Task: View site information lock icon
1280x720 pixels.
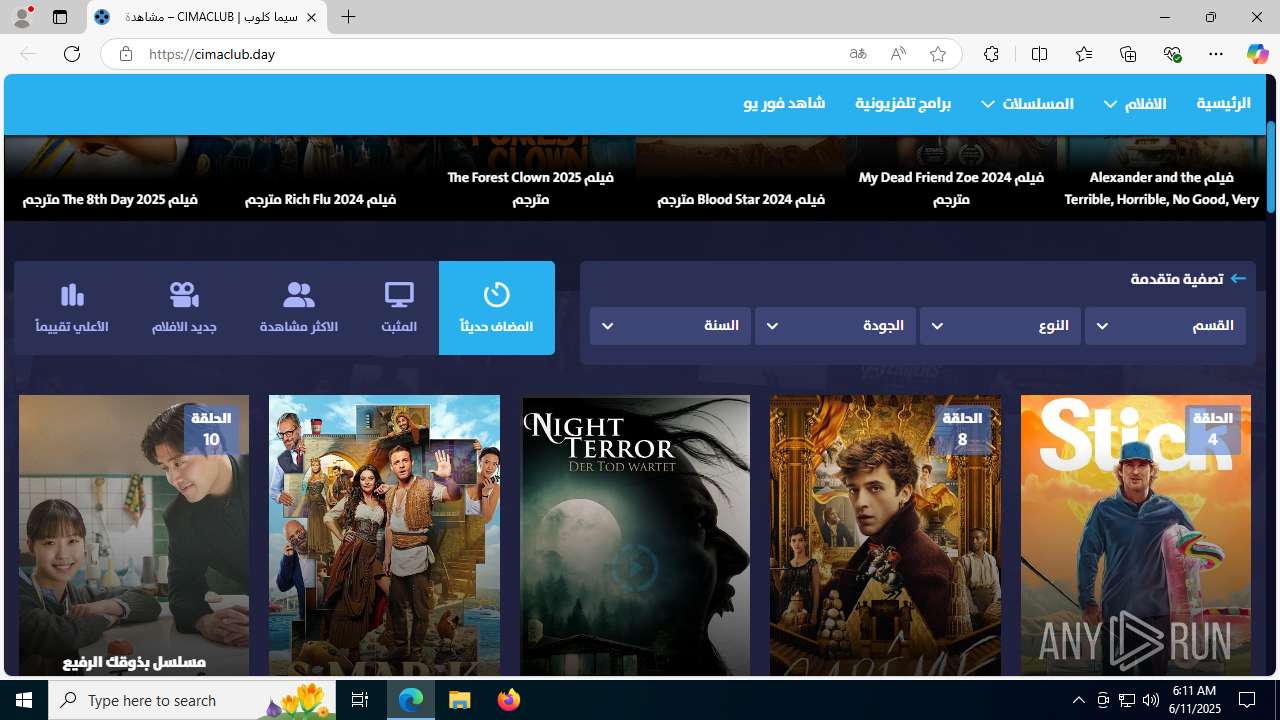Action: point(125,54)
